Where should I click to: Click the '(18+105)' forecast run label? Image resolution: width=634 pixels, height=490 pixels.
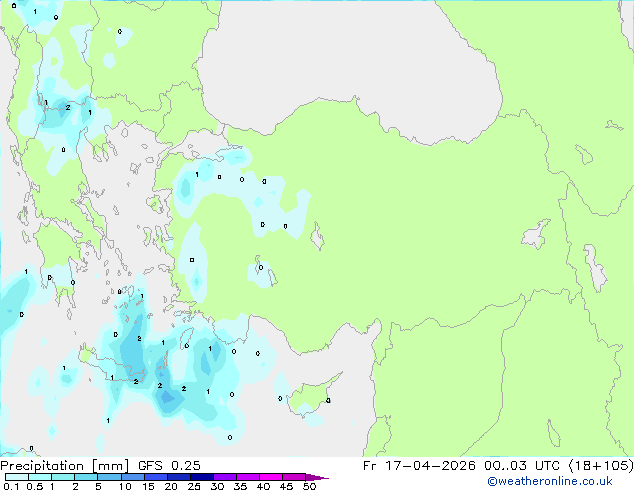[601, 466]
